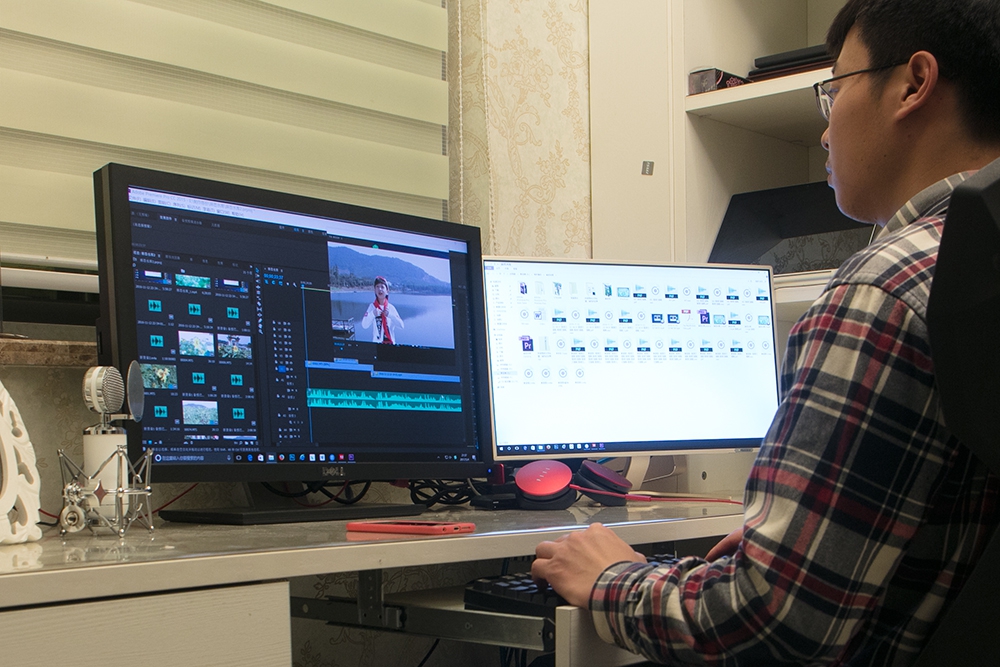1000x667 pixels.
Task: Select the Zoom tool at bottom of tools panel
Action: 260,332
